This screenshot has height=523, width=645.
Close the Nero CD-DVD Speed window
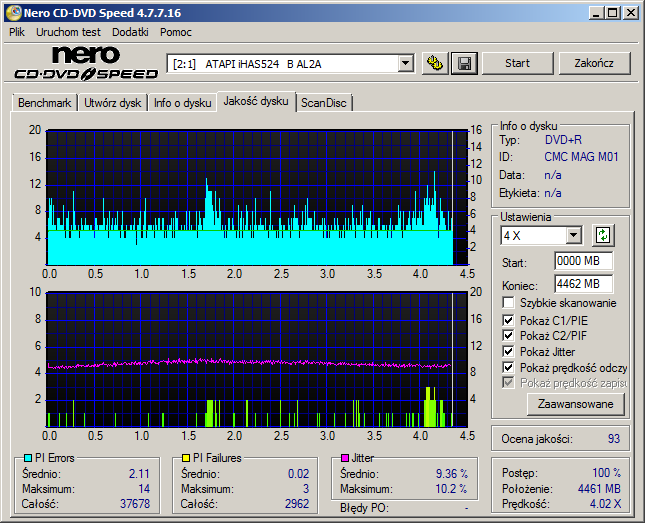pyautogui.click(x=630, y=13)
